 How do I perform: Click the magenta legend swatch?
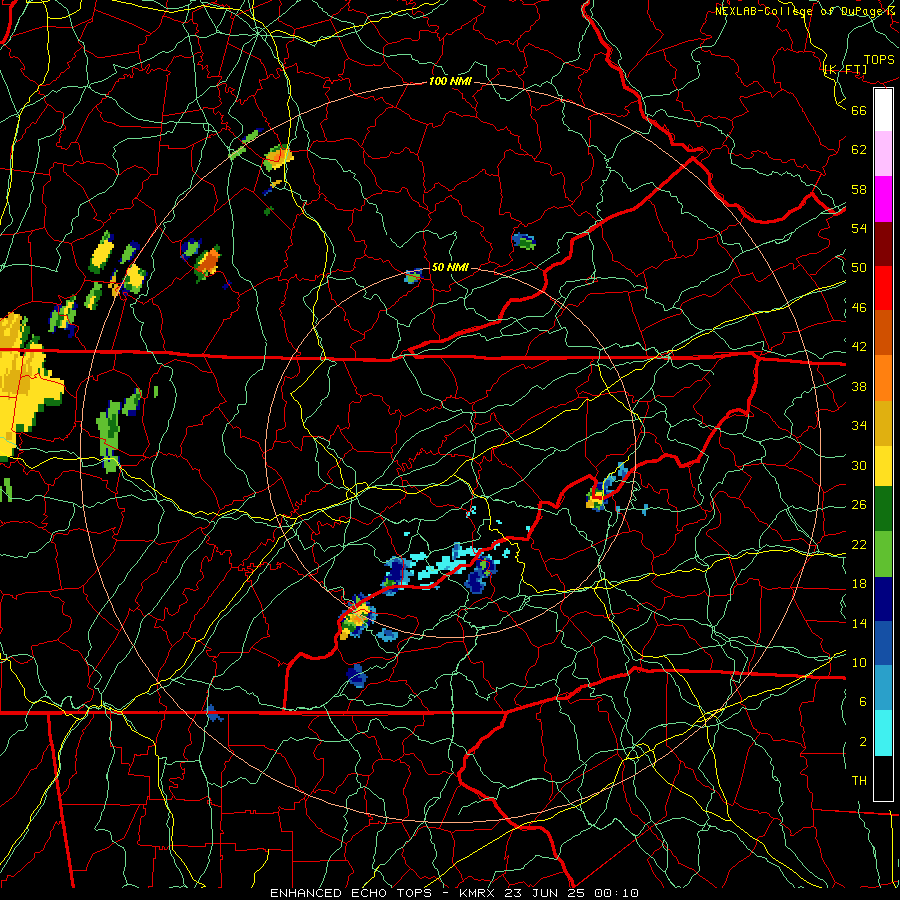pyautogui.click(x=883, y=199)
